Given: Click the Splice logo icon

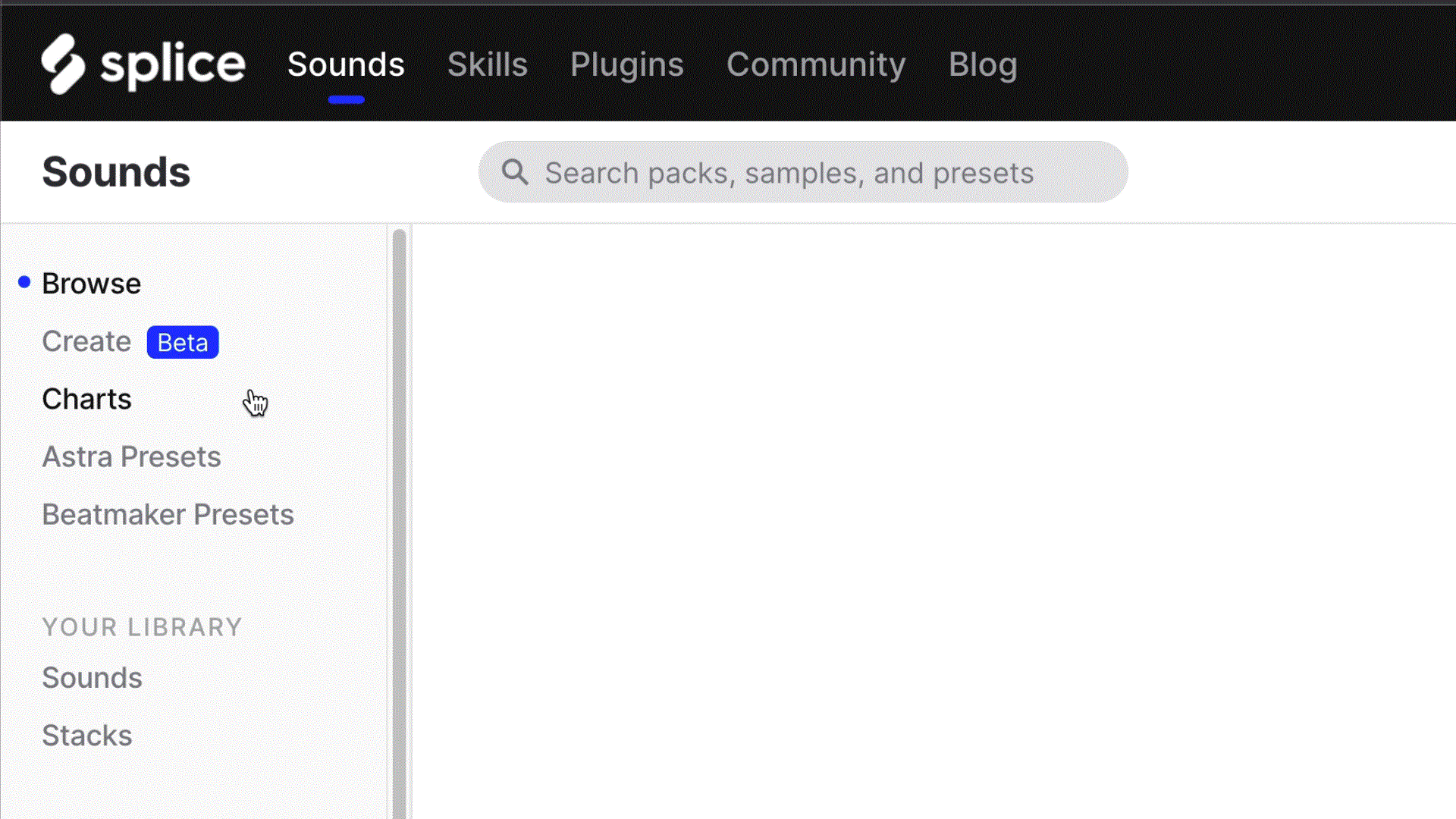Looking at the screenshot, I should tap(62, 64).
